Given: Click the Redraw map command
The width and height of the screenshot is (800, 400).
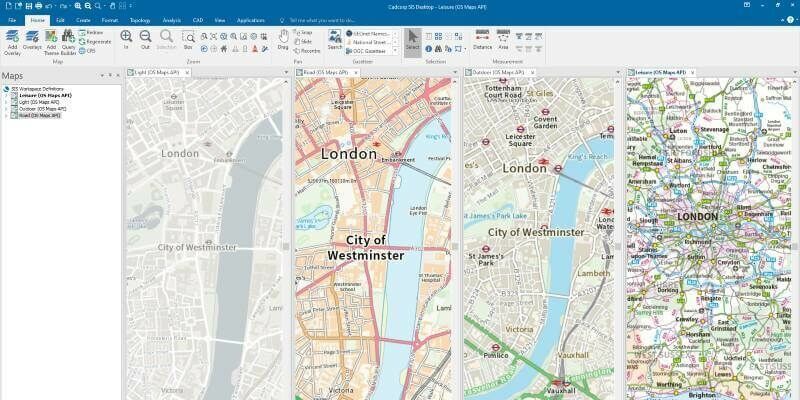Looking at the screenshot, I should click(x=91, y=33).
